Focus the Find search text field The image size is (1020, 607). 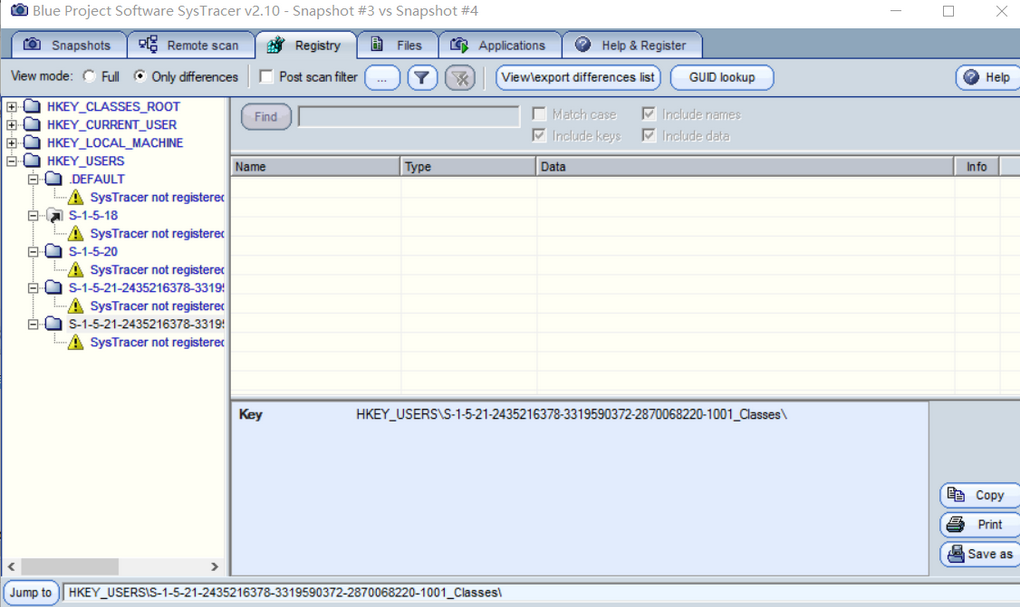pyautogui.click(x=409, y=116)
